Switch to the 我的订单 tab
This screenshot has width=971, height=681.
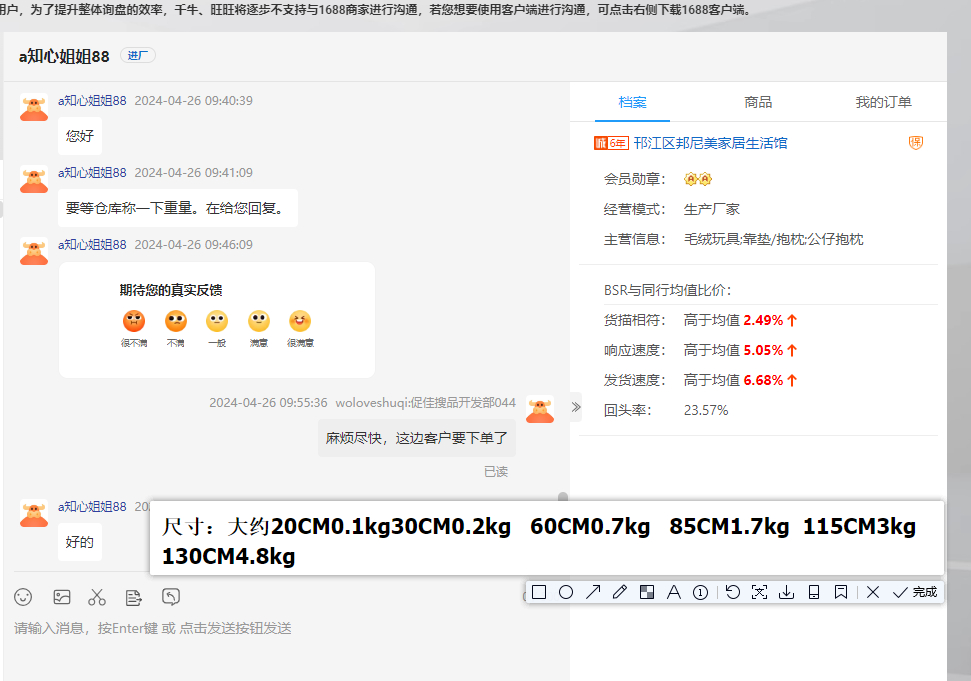[884, 102]
